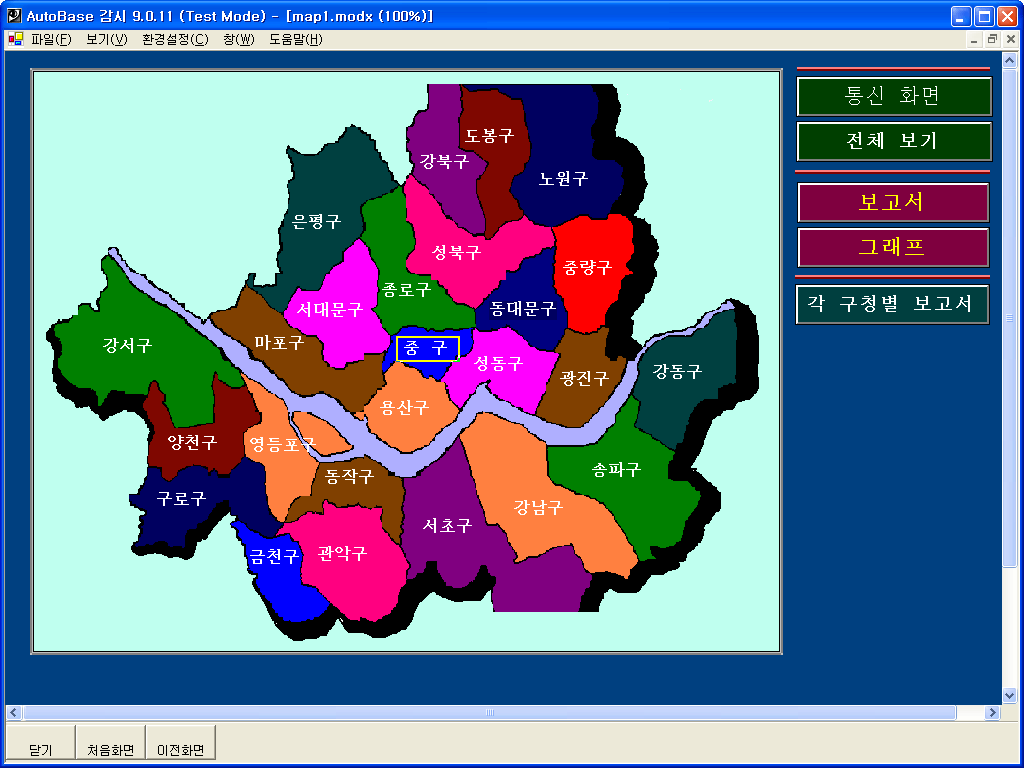Click the 그래프 graph button

pyautogui.click(x=893, y=247)
